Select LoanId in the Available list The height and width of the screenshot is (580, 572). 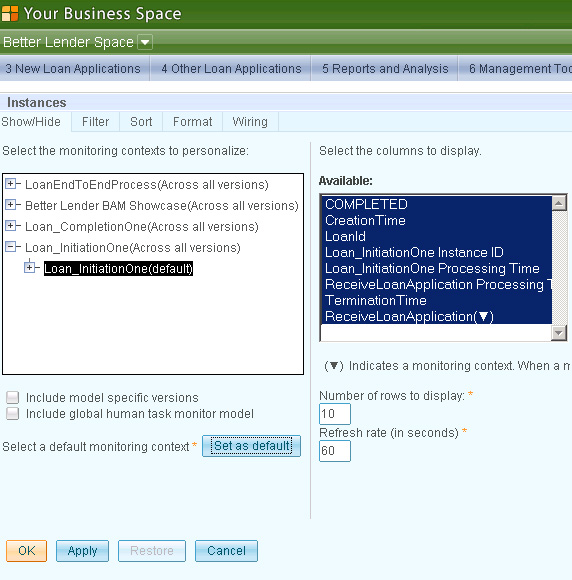pos(437,236)
